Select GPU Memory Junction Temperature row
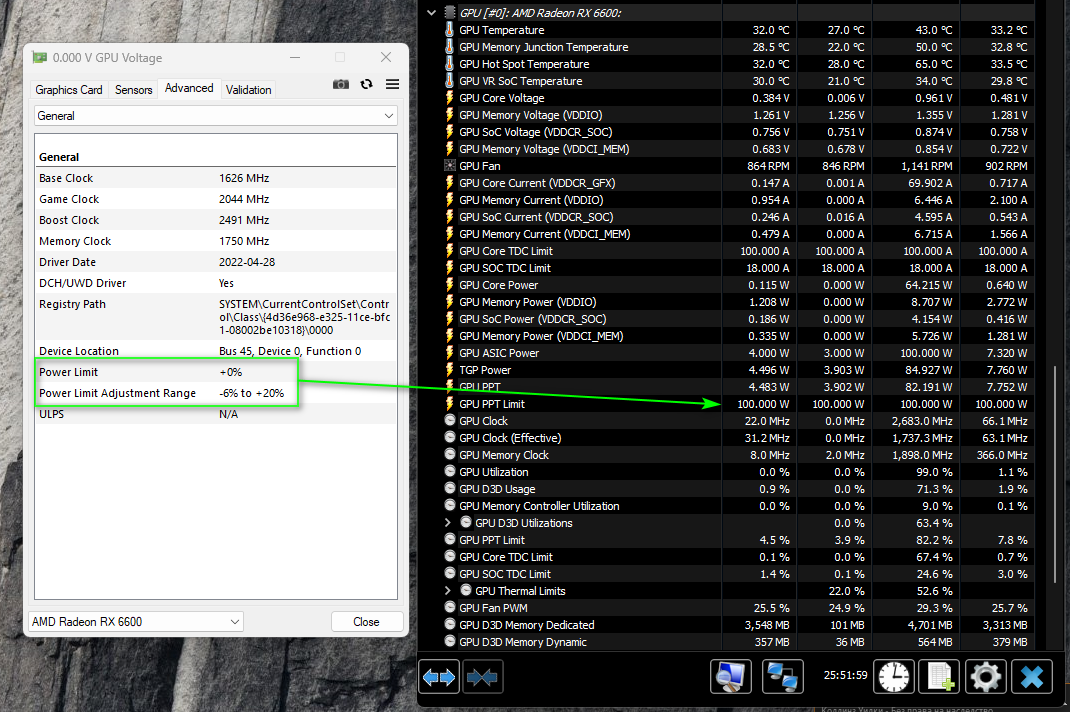This screenshot has height=712, width=1070. click(740, 47)
